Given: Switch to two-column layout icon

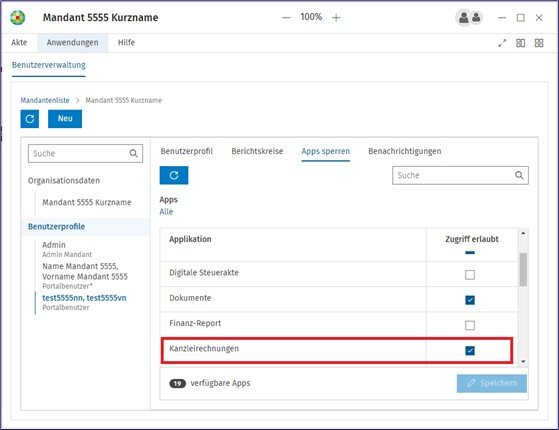Looking at the screenshot, I should (520, 43).
